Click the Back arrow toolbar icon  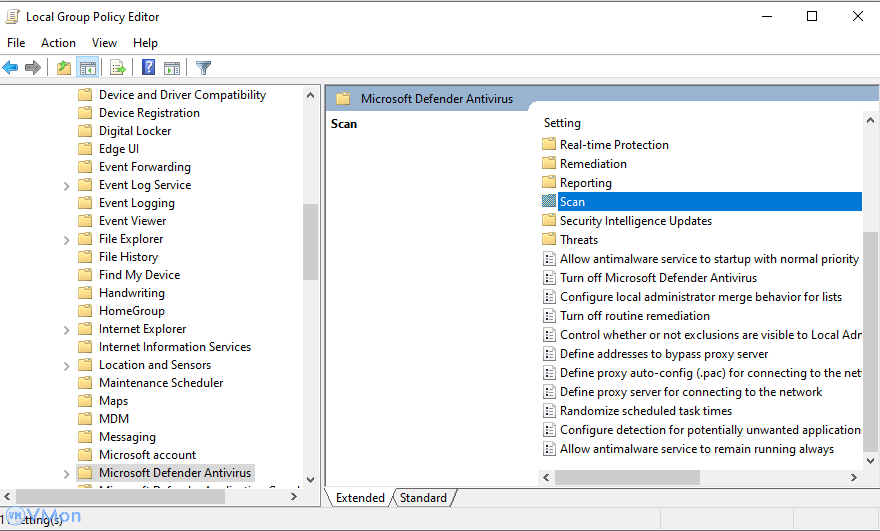(11, 68)
